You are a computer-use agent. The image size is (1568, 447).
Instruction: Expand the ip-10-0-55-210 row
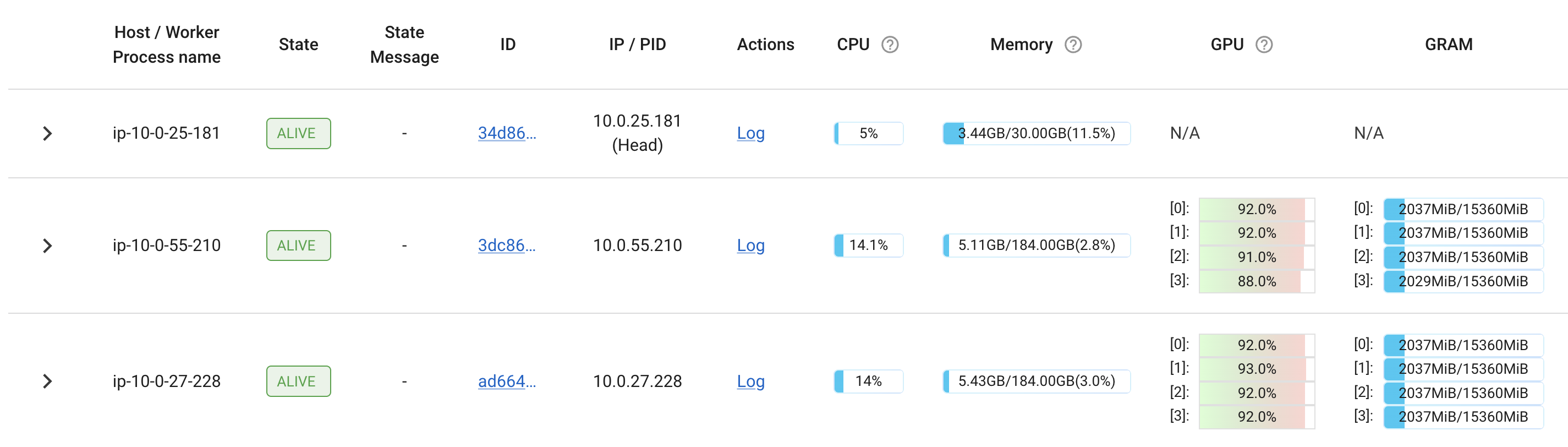(47, 246)
